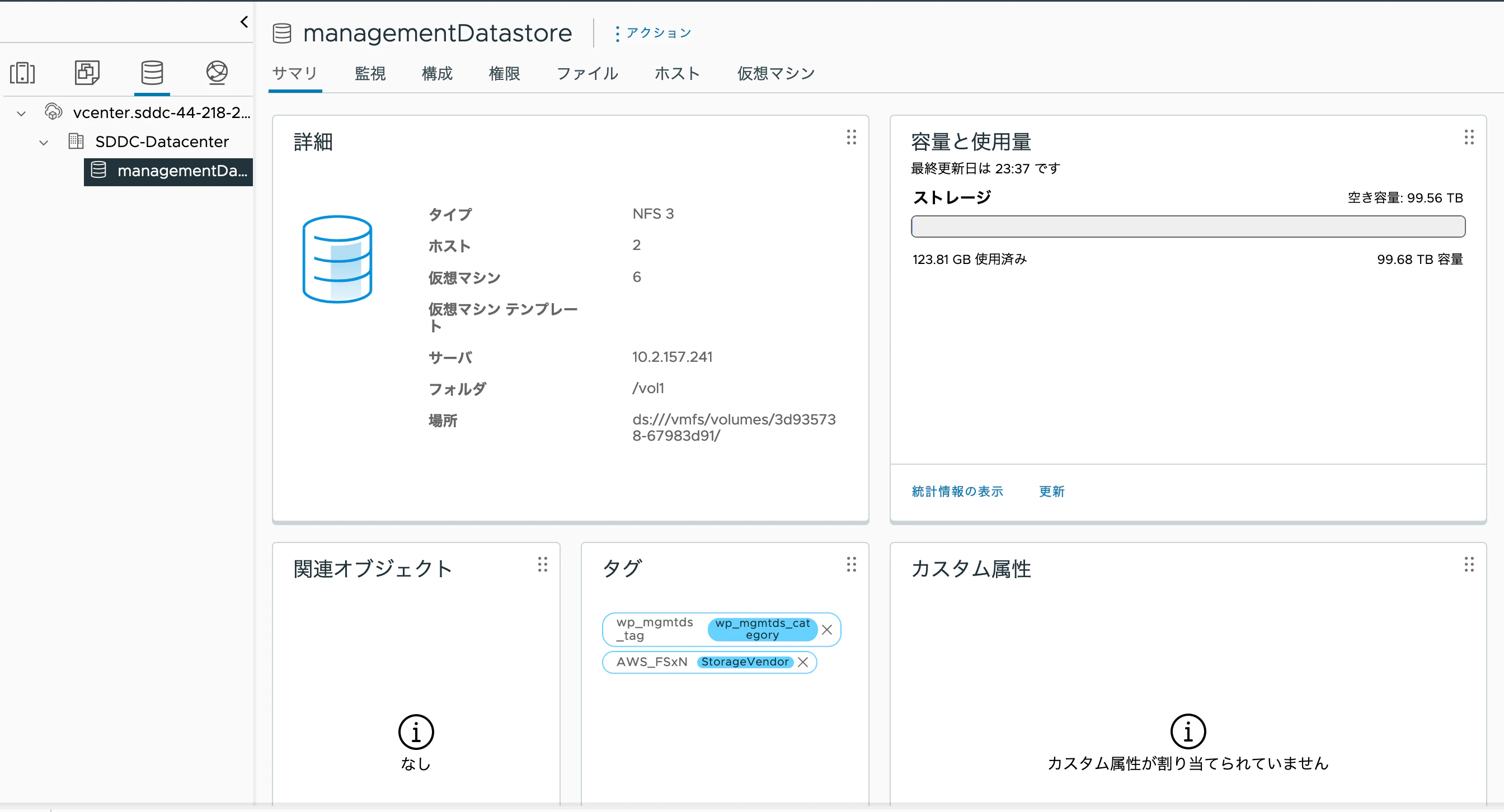The image size is (1504, 812).
Task: Click drag handle on 容量と使用量 card
Action: [1468, 138]
